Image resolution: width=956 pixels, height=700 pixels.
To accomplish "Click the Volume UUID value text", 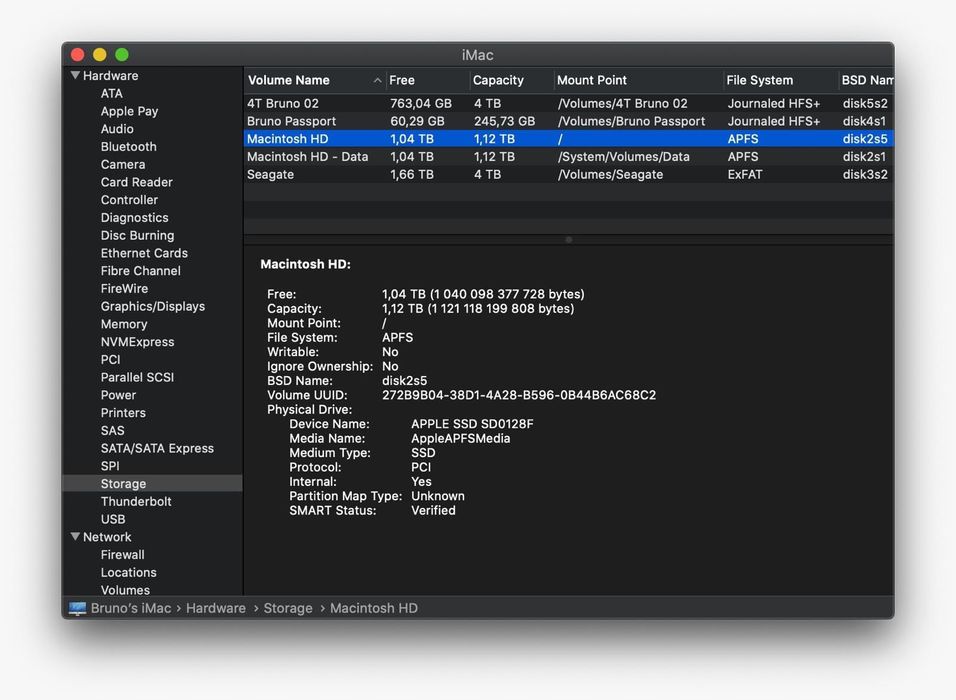I will pos(519,395).
